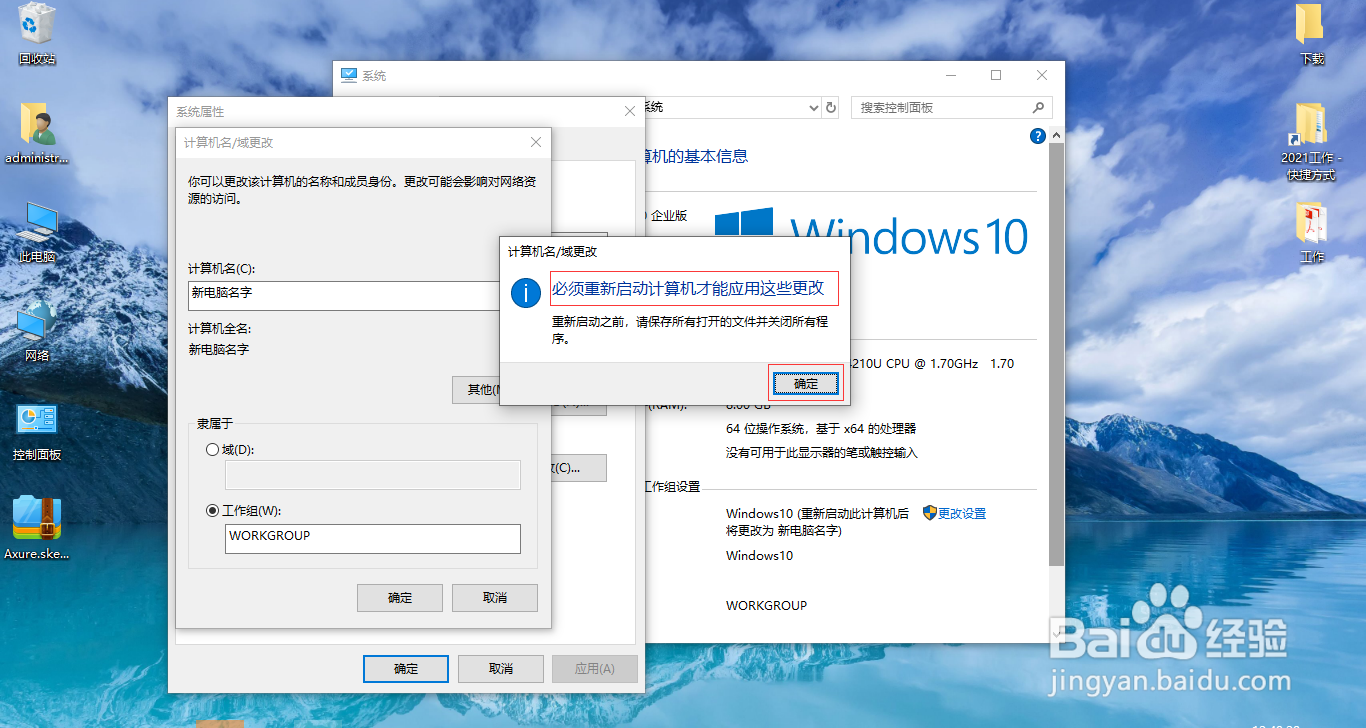Click the 没有可用于此显示器 text line

pos(821,452)
